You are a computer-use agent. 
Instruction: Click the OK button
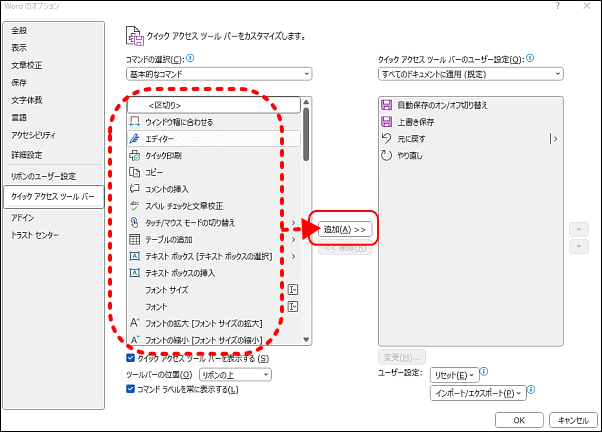[519, 420]
